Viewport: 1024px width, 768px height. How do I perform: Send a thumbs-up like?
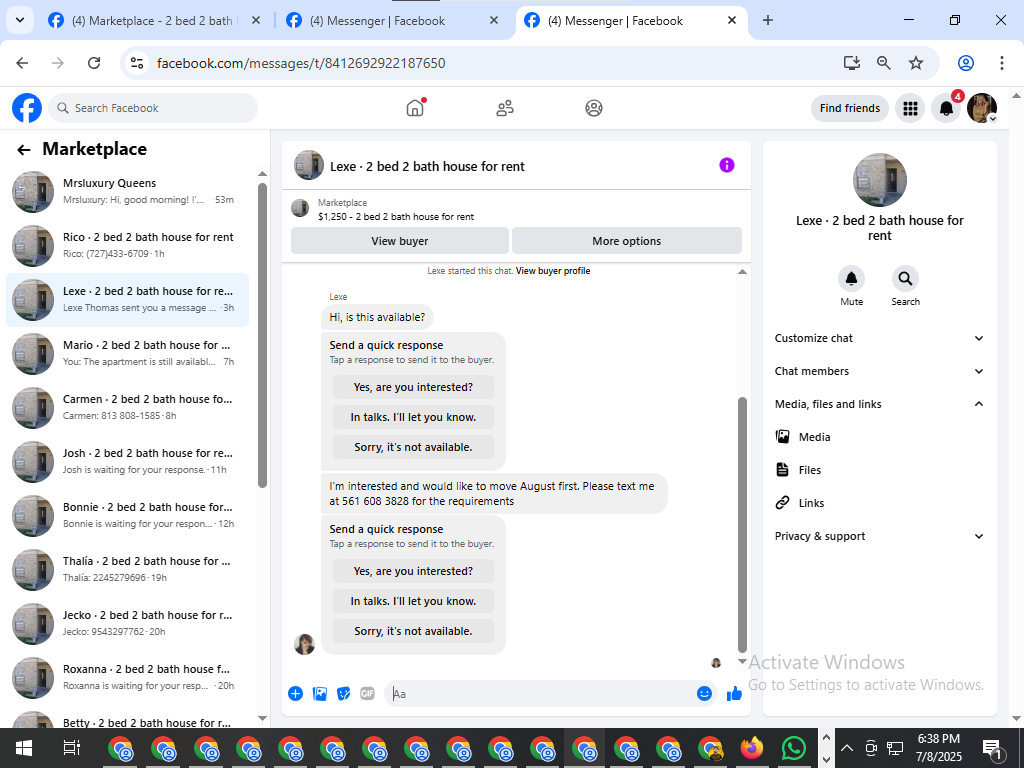(735, 694)
